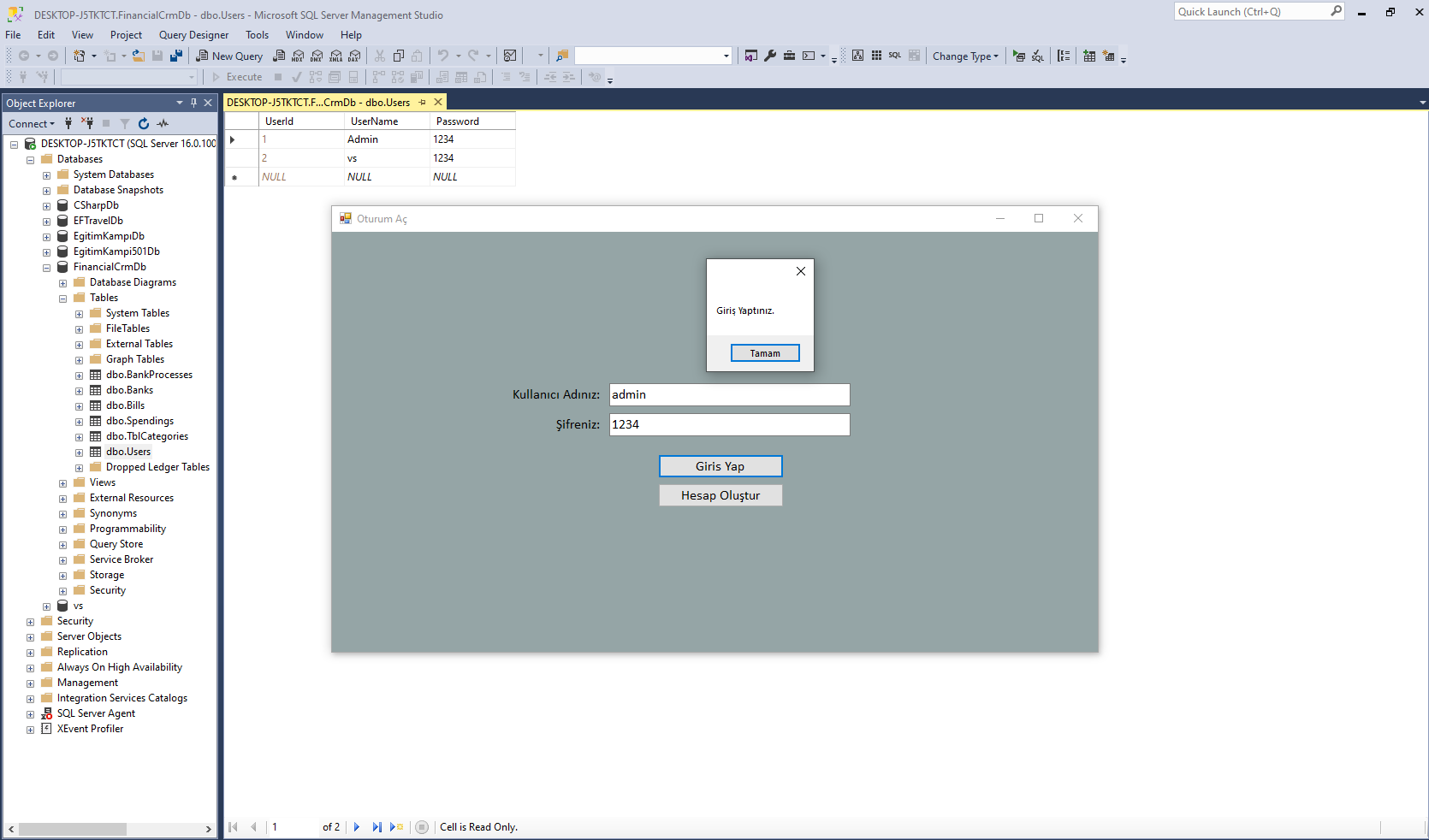Viewport: 1429px width, 840px height.
Task: Refresh the Object Explorer tree
Action: pos(144,123)
